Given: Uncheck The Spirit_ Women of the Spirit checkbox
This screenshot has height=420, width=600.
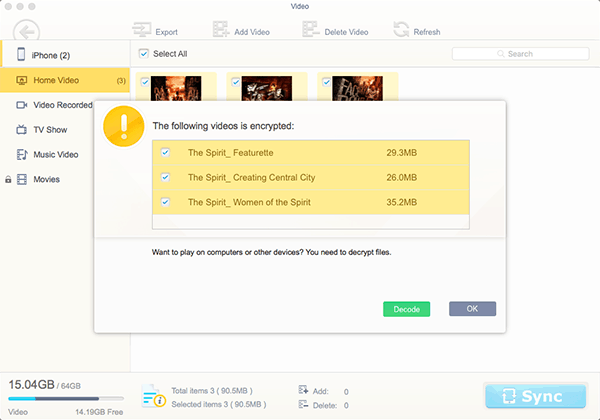Looking at the screenshot, I should tap(165, 202).
